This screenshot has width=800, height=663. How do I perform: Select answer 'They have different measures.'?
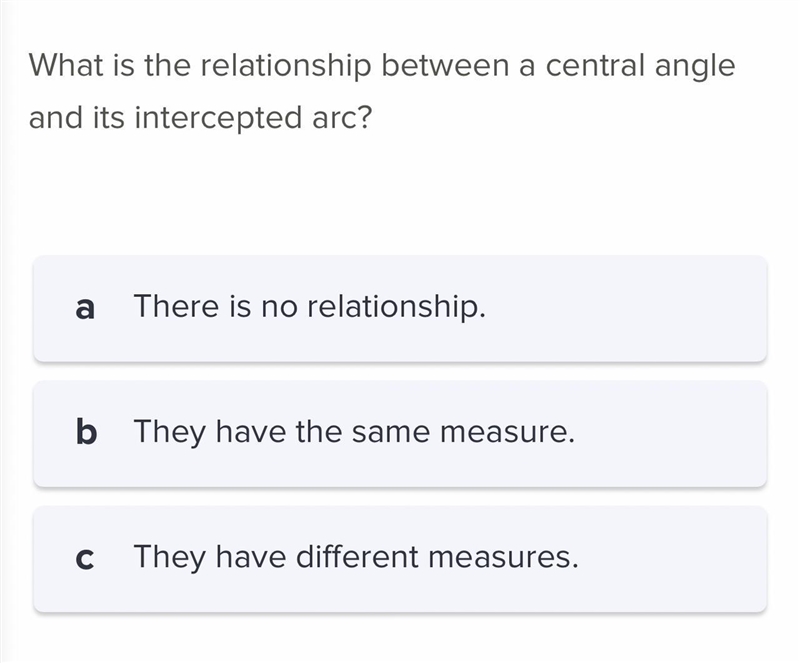click(356, 557)
